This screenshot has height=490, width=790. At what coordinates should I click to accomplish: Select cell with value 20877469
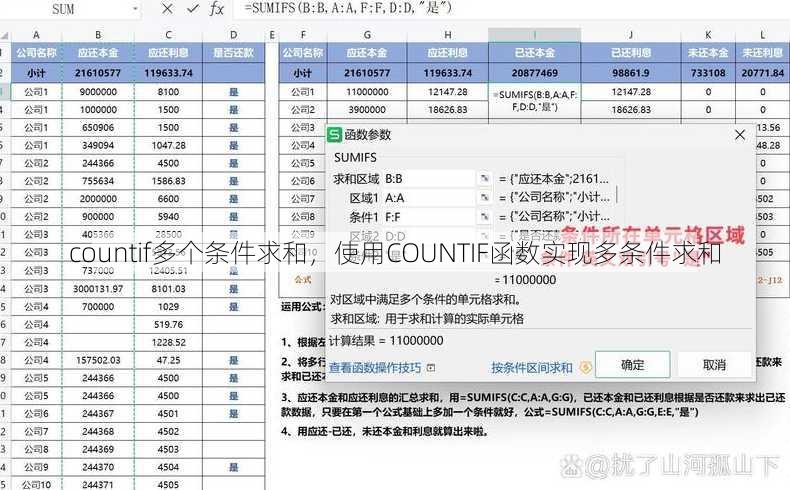(x=535, y=73)
